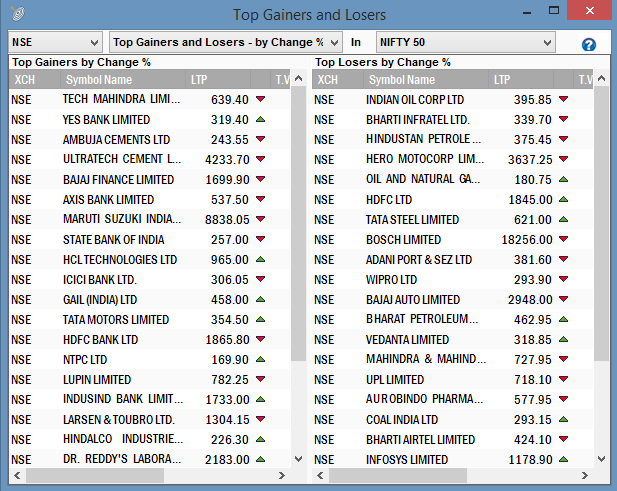Click the blue help question mark icon
Screen dimensions: 617x491
tap(589, 44)
